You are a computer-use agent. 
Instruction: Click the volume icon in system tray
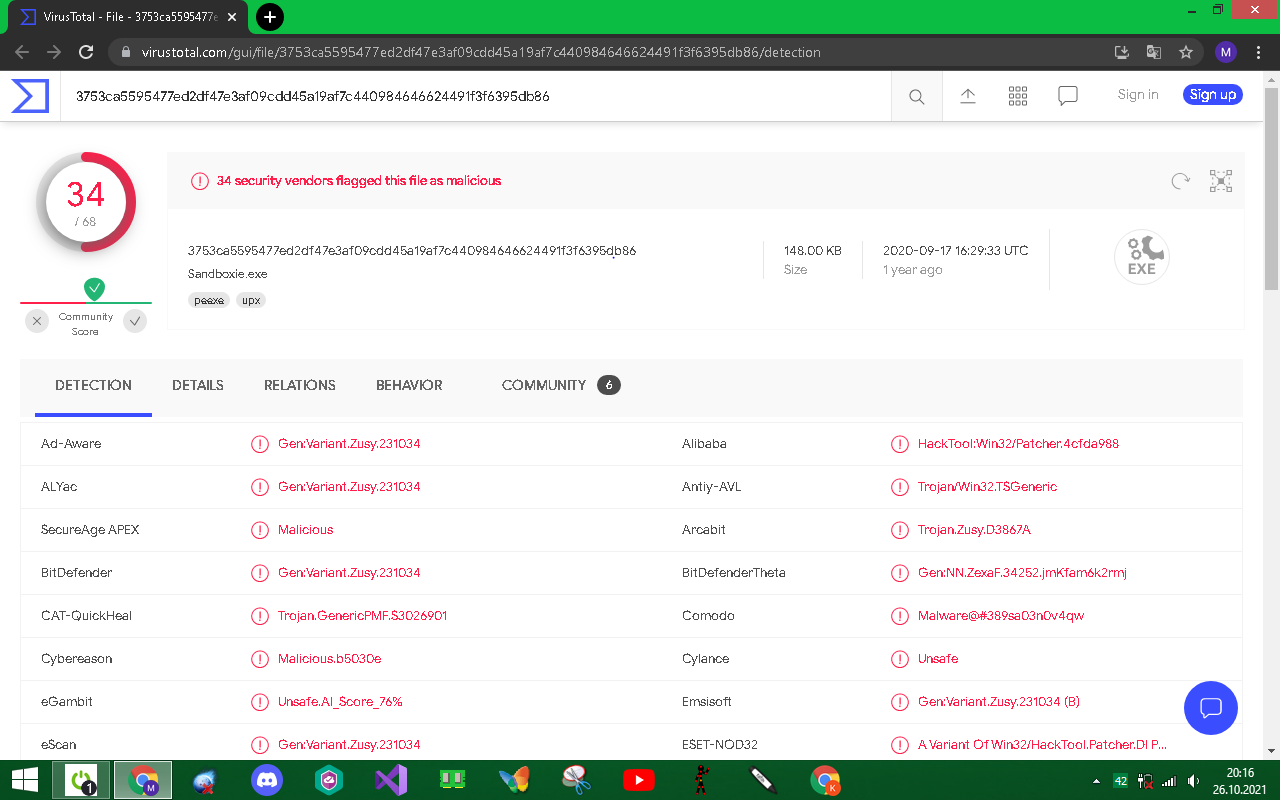pos(1193,781)
